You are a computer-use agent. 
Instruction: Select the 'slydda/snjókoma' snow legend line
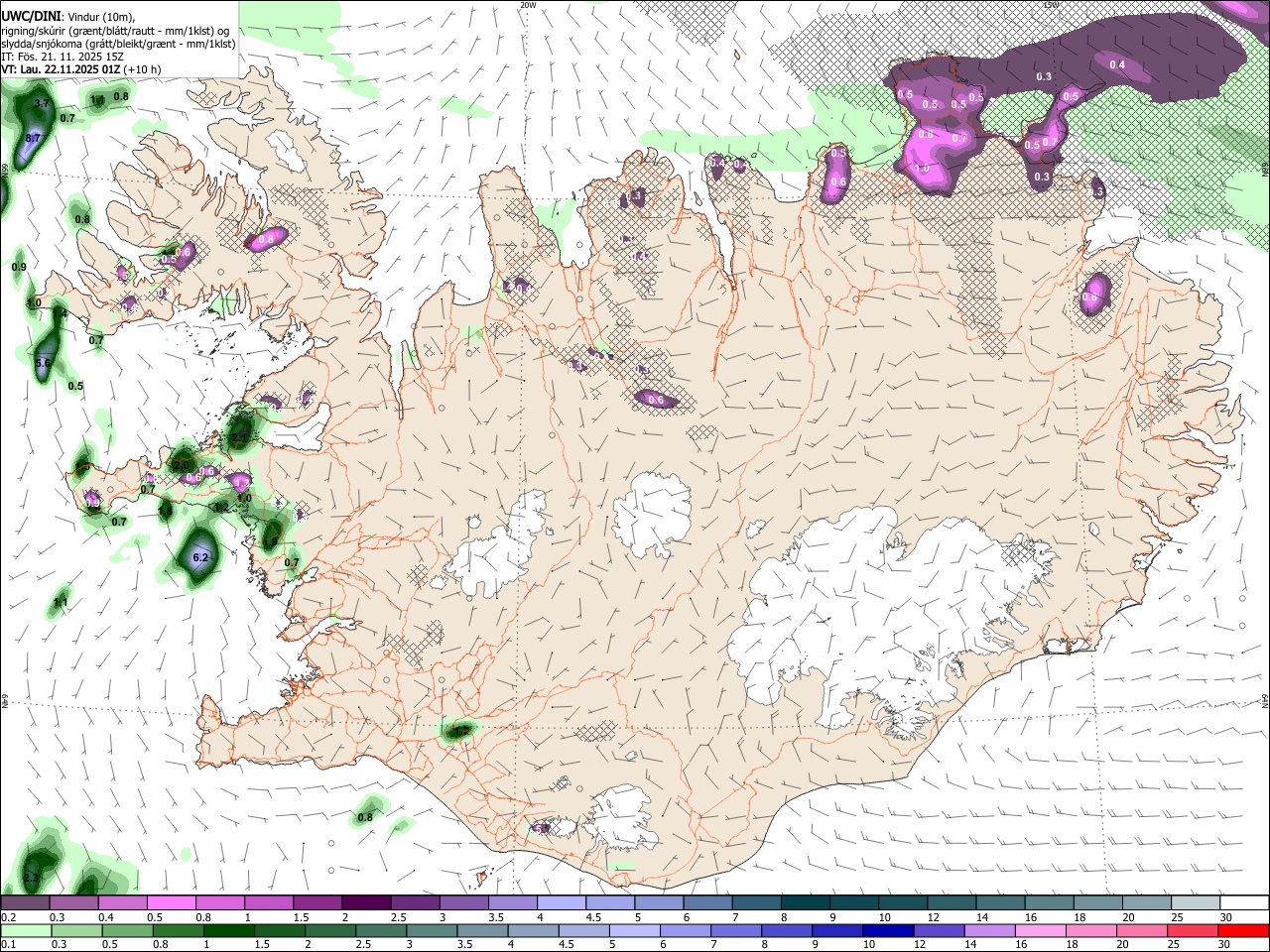pos(118,44)
